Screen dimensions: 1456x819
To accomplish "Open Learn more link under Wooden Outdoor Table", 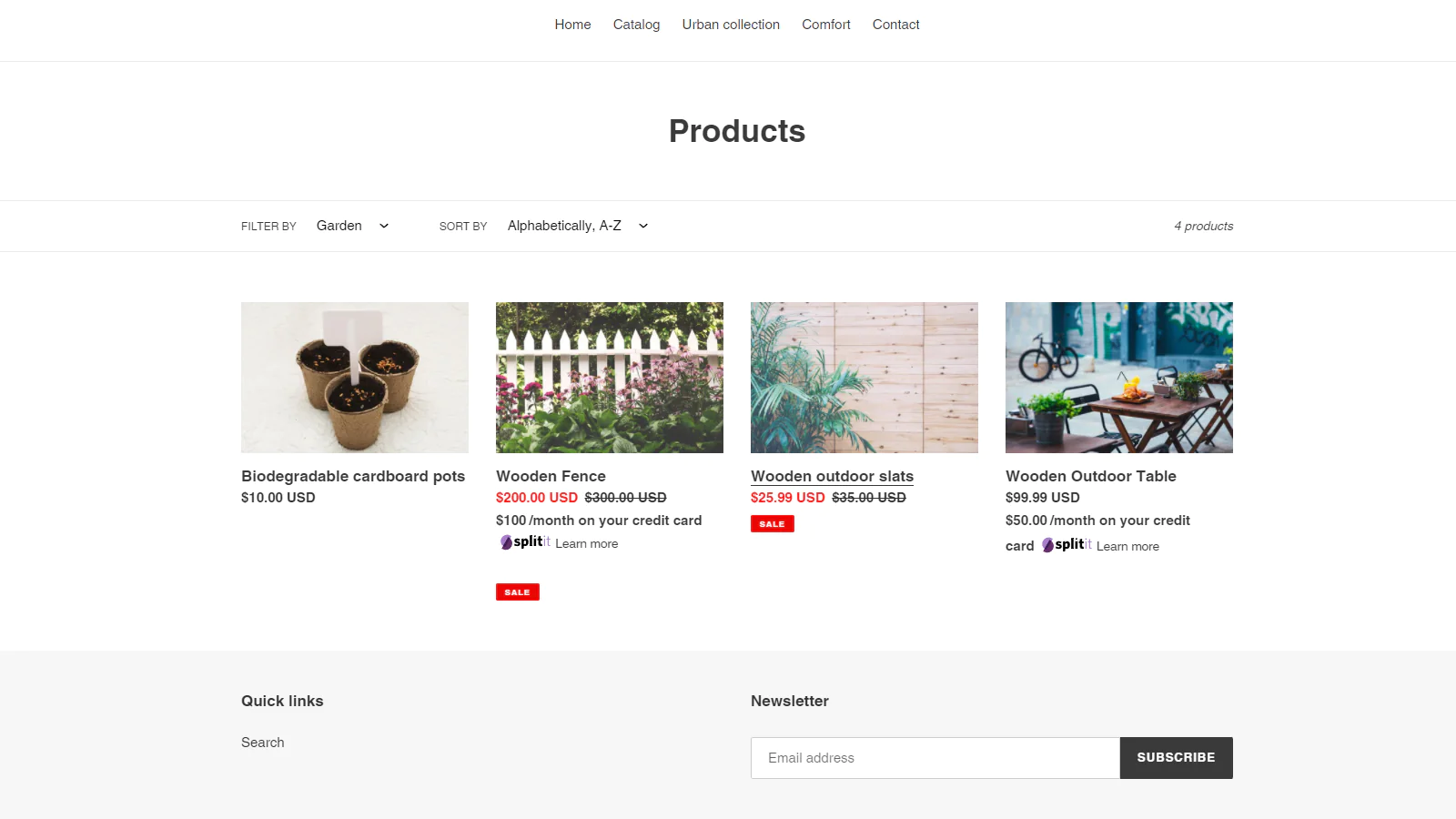I will coord(1127,546).
